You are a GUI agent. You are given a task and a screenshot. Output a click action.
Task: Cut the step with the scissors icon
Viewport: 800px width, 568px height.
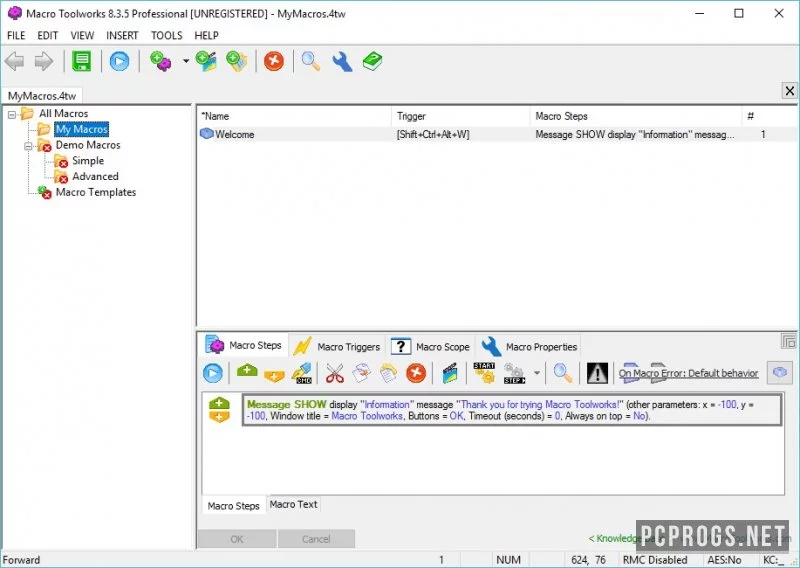pos(335,374)
